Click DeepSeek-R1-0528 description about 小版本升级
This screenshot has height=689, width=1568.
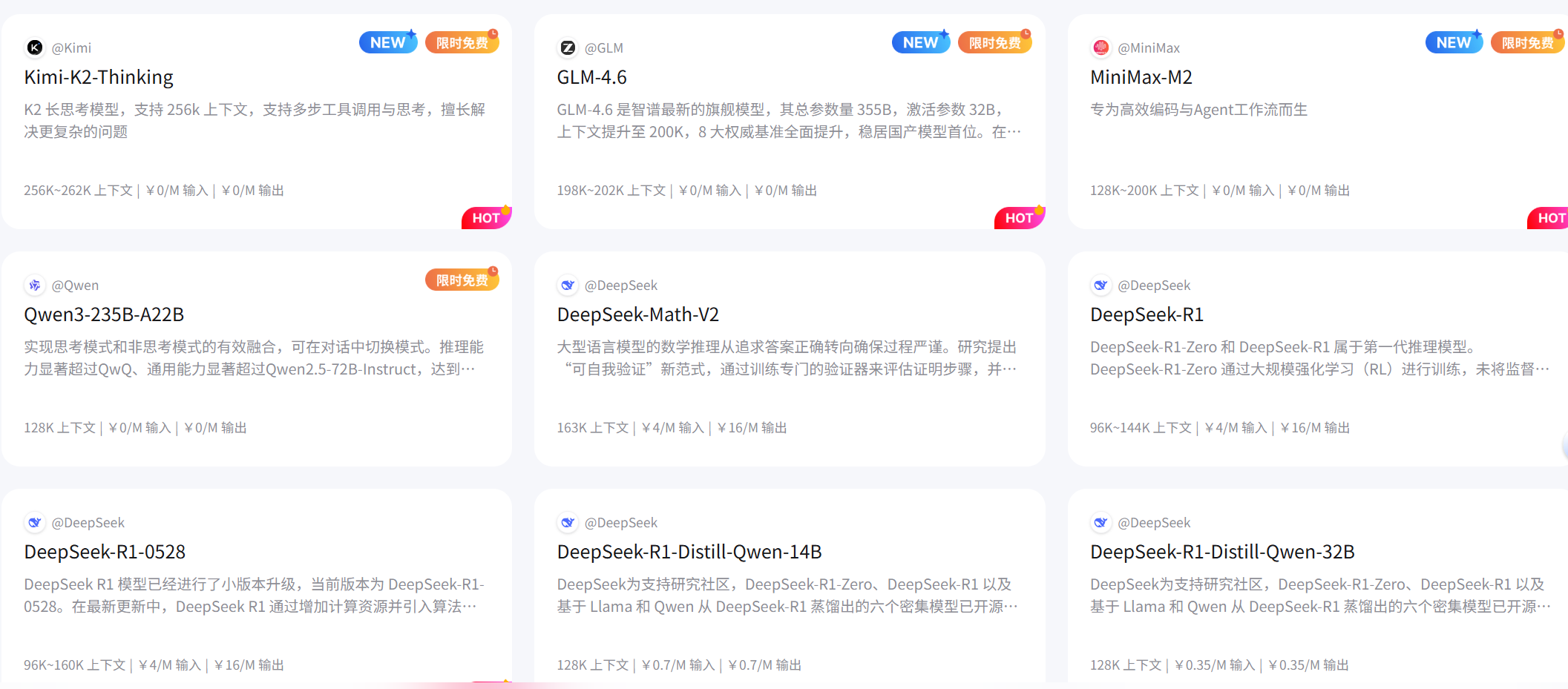coord(254,596)
